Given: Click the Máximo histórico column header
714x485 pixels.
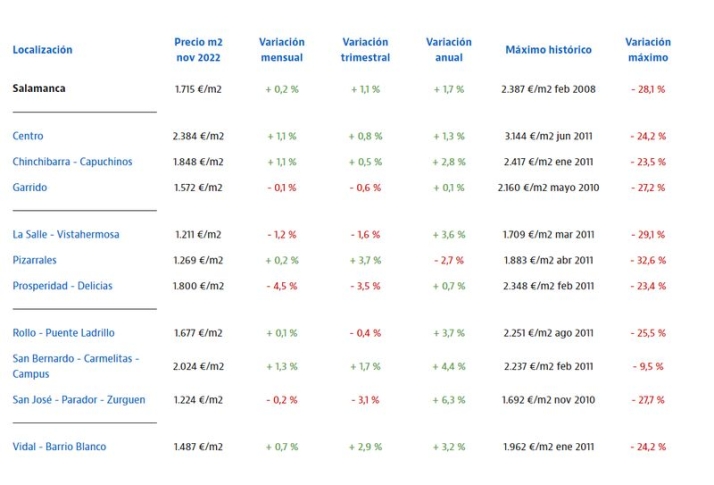Looking at the screenshot, I should click(548, 50).
